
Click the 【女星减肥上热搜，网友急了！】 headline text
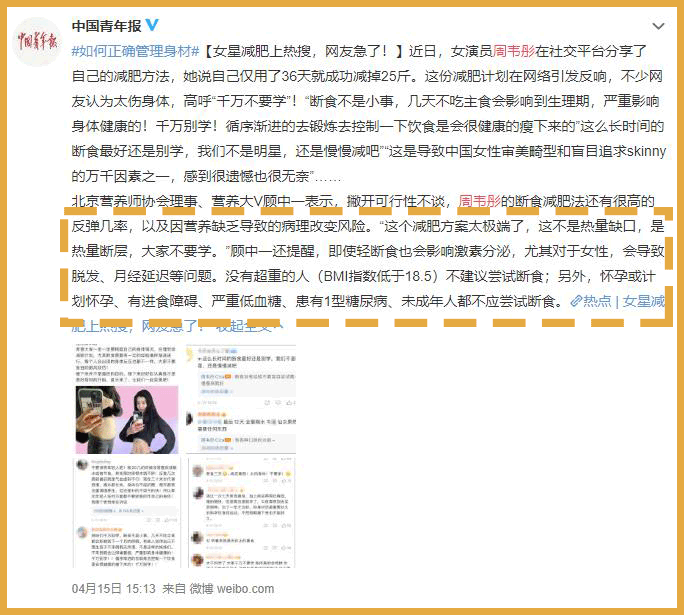(x=303, y=51)
